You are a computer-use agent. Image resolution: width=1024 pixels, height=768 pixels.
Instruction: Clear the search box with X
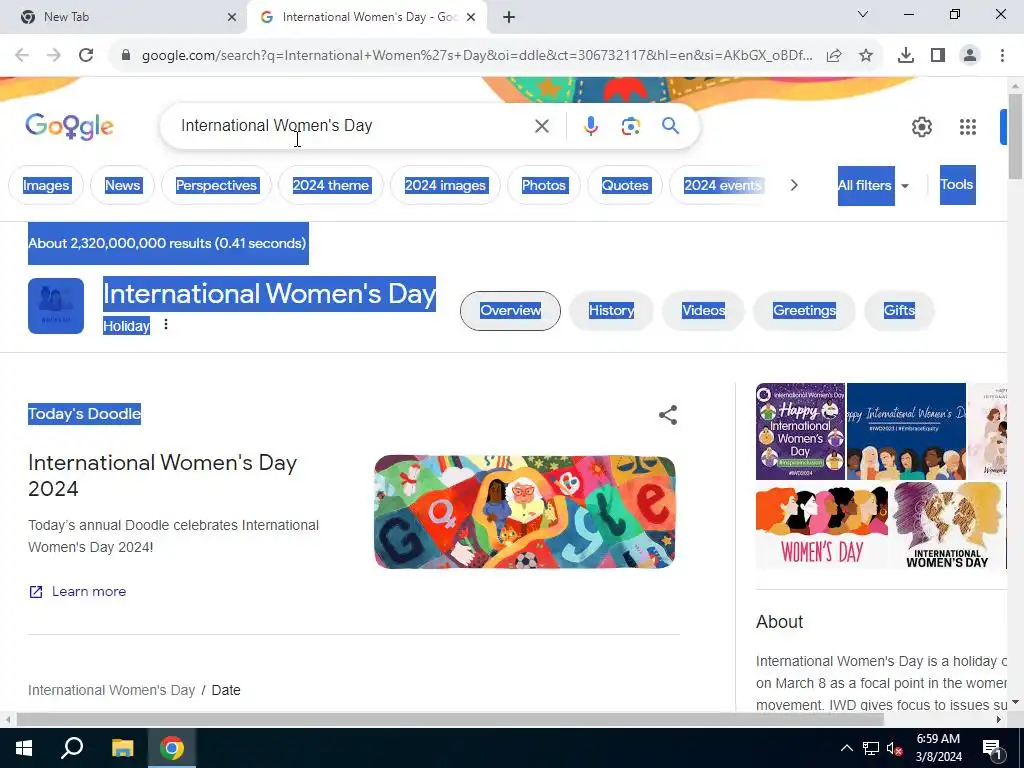tap(542, 126)
